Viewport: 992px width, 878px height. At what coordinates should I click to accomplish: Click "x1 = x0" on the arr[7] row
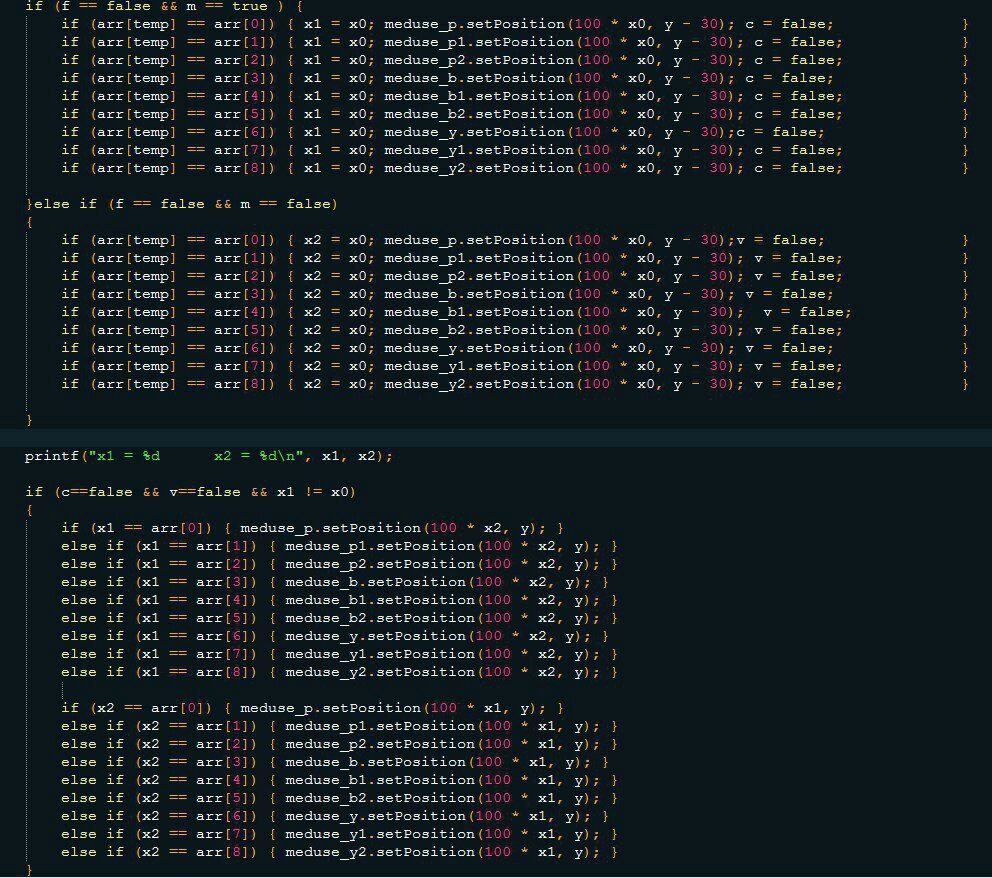pos(335,151)
